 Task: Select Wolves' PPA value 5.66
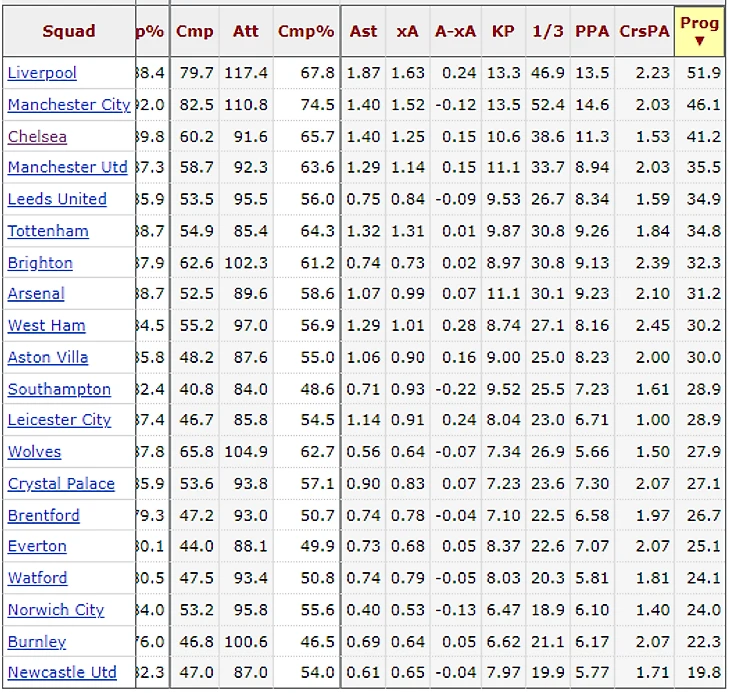592,452
